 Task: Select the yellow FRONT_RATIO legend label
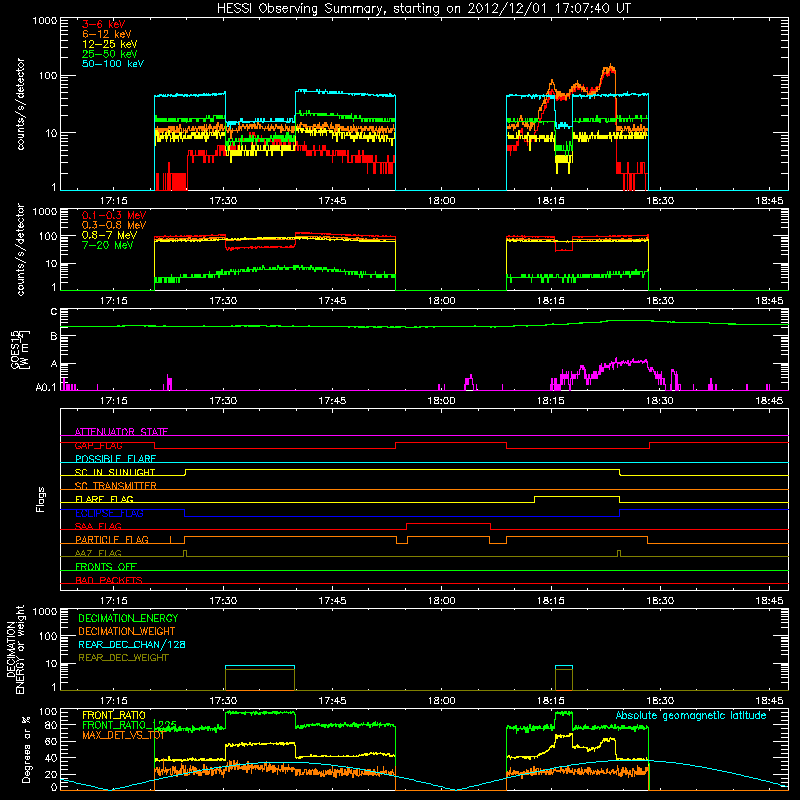[114, 715]
